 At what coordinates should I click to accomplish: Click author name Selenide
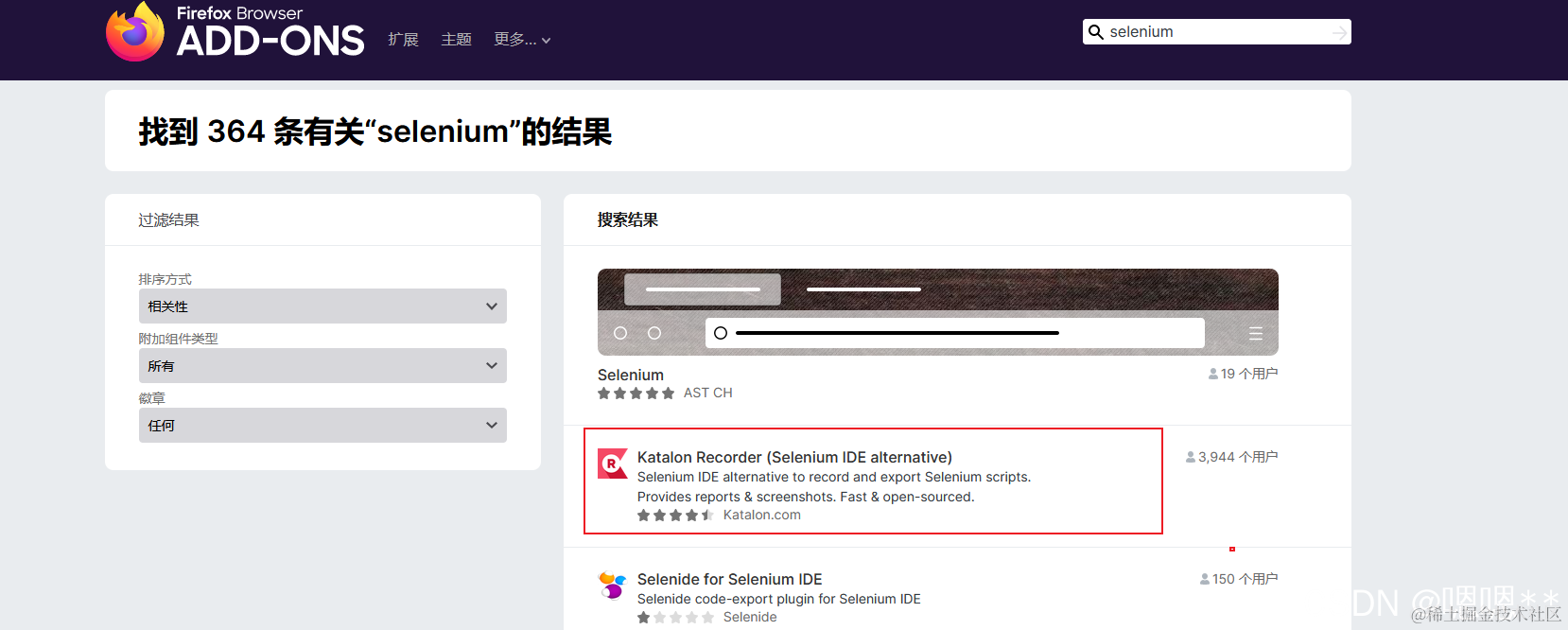(x=750, y=617)
